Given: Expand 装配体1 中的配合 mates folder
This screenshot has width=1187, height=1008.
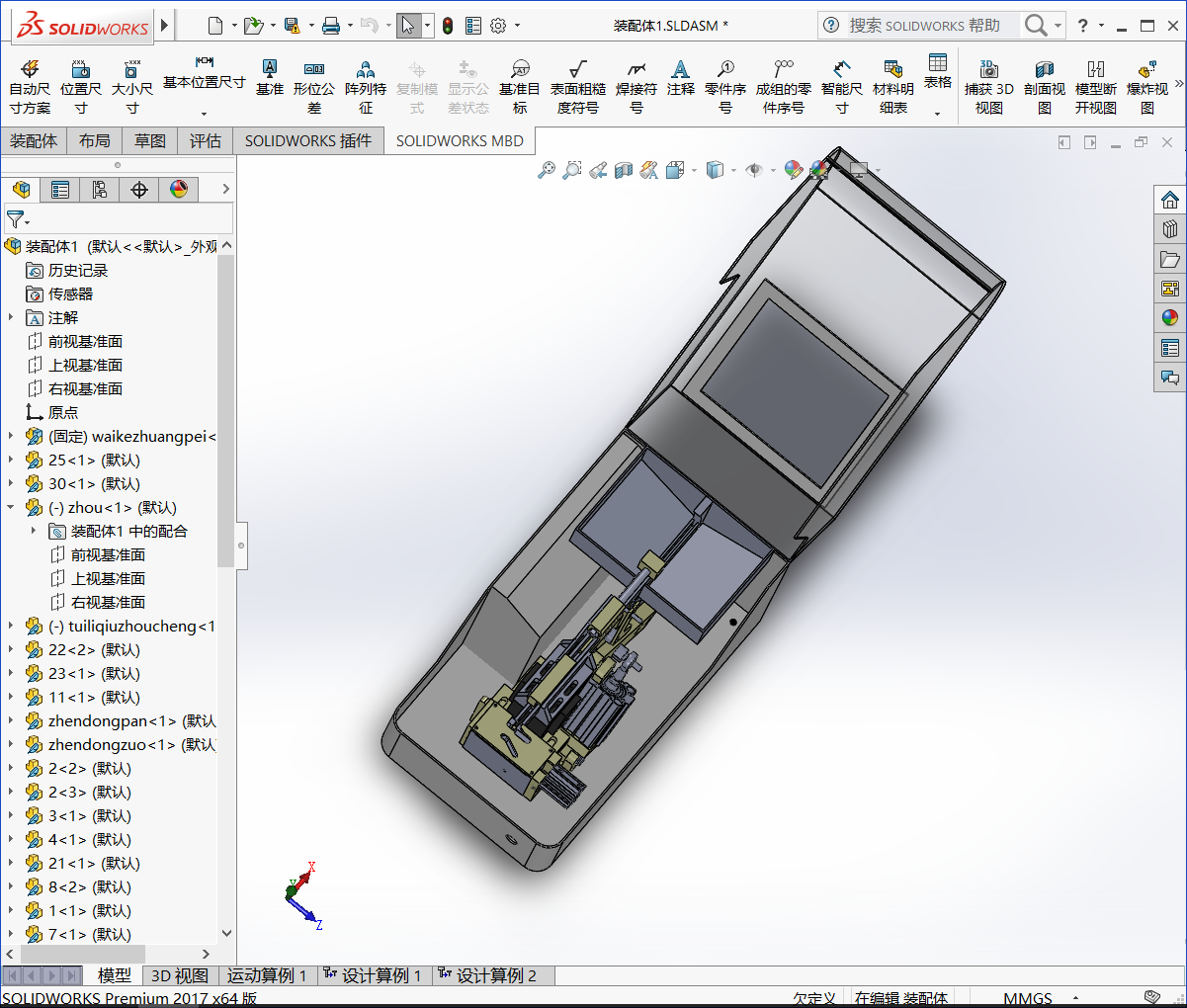Looking at the screenshot, I should click(x=34, y=531).
